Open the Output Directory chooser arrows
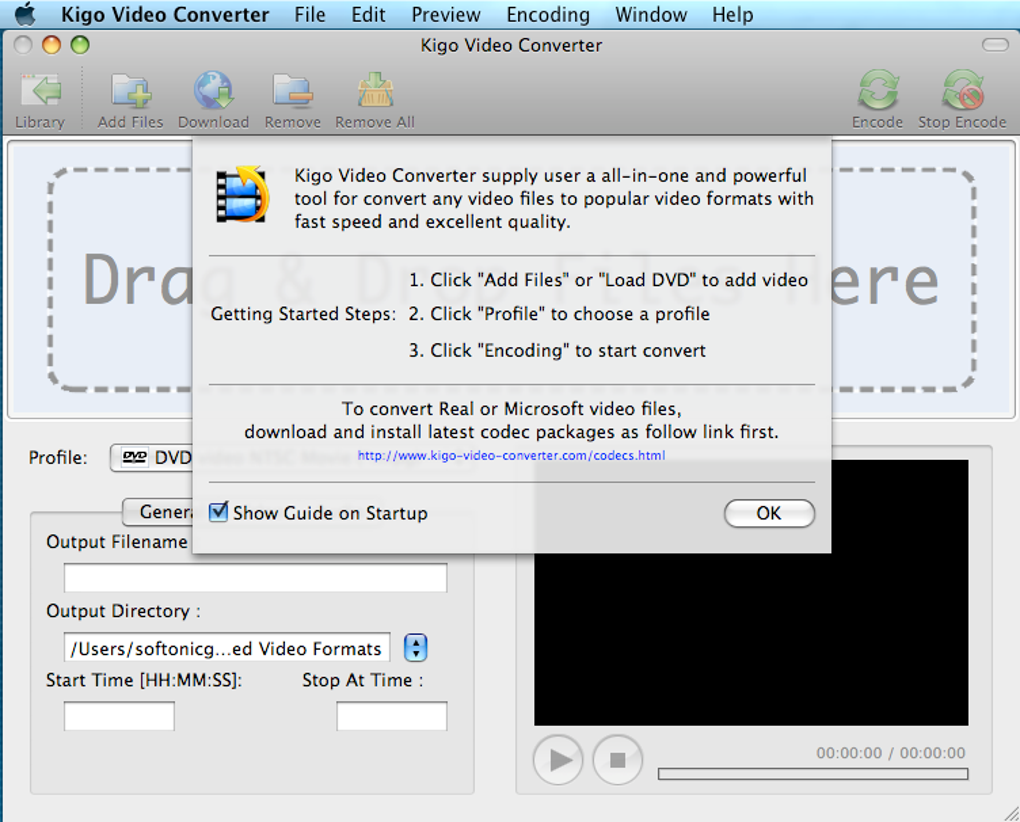This screenshot has height=822, width=1020. click(416, 648)
